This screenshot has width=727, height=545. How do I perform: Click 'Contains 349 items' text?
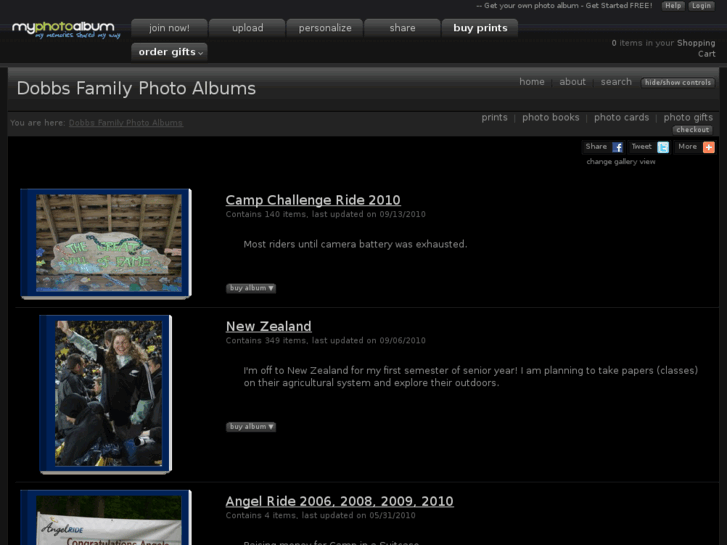(x=266, y=340)
